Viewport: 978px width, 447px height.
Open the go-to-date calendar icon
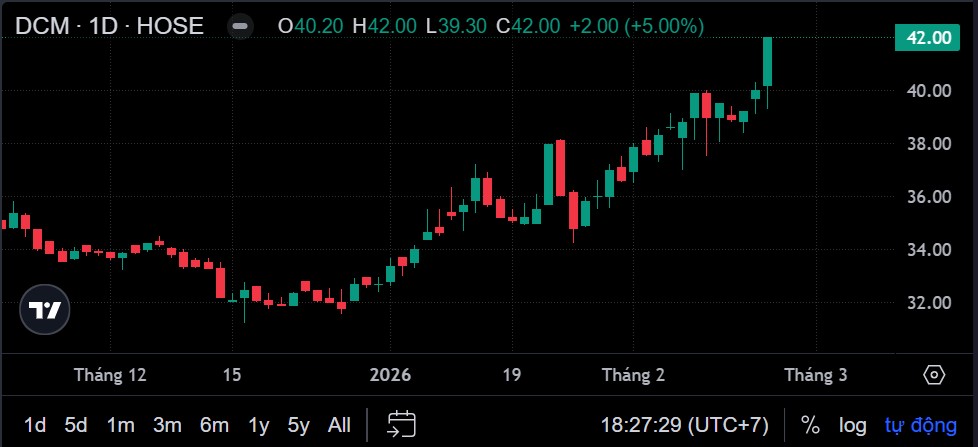point(402,424)
